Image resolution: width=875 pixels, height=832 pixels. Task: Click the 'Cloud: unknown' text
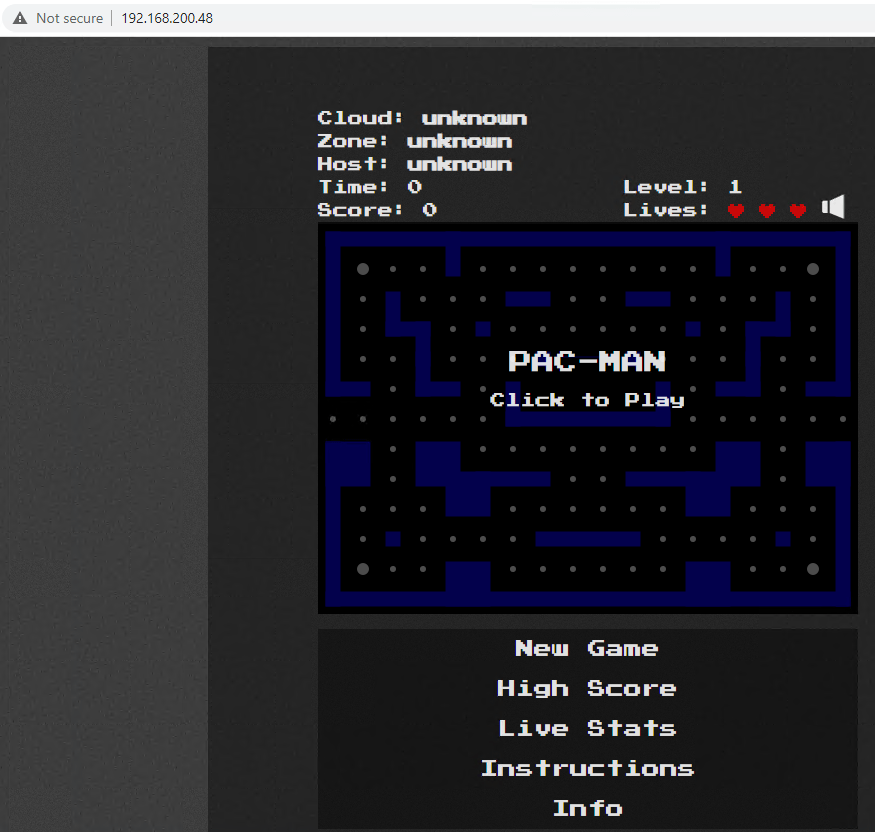[x=422, y=118]
